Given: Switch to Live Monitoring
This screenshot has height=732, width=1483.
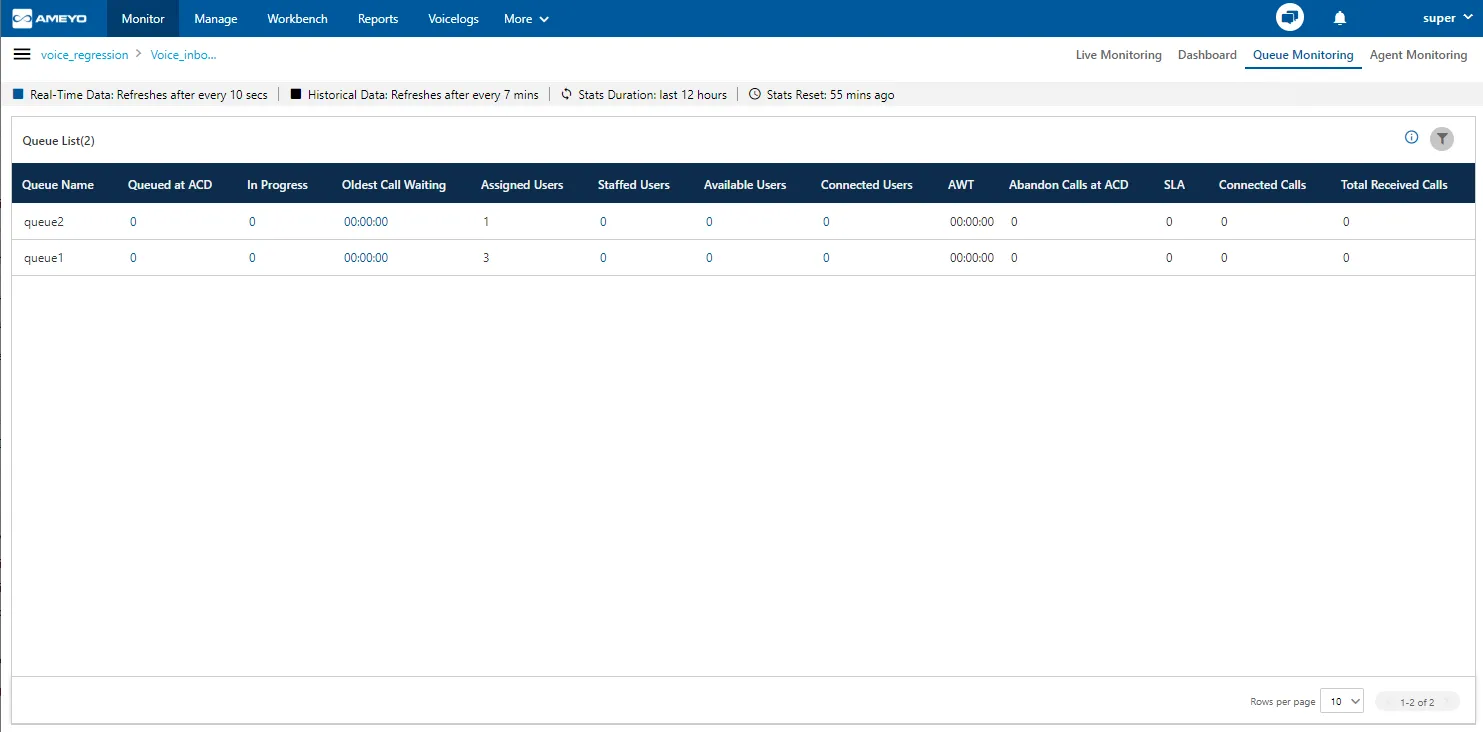Looking at the screenshot, I should (1118, 55).
